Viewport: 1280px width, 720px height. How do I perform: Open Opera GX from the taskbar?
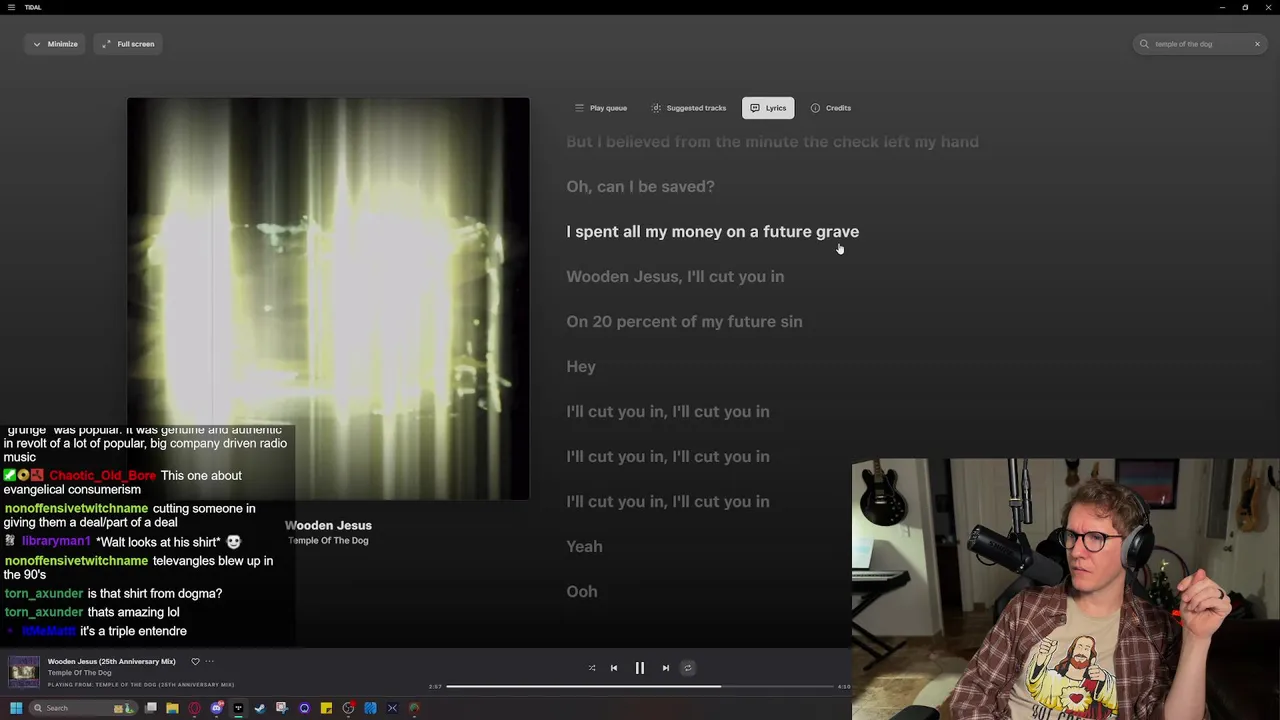[x=195, y=708]
